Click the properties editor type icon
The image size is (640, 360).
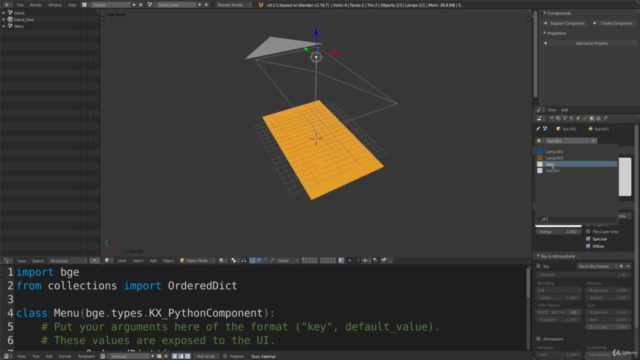[x=539, y=118]
